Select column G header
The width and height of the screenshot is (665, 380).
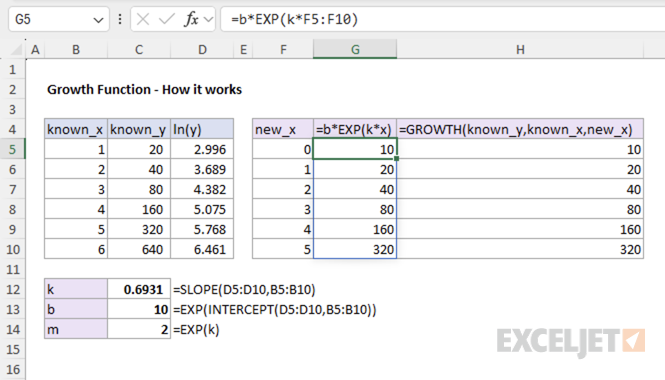[355, 50]
